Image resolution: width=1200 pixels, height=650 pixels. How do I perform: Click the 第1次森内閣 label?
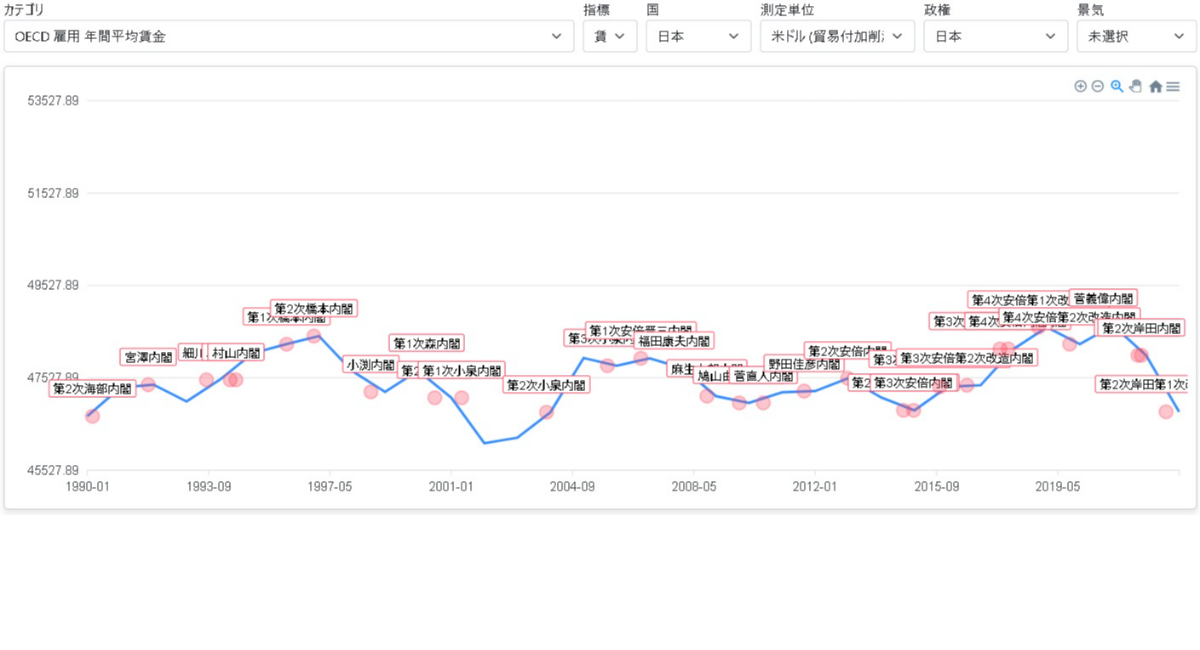pos(427,343)
